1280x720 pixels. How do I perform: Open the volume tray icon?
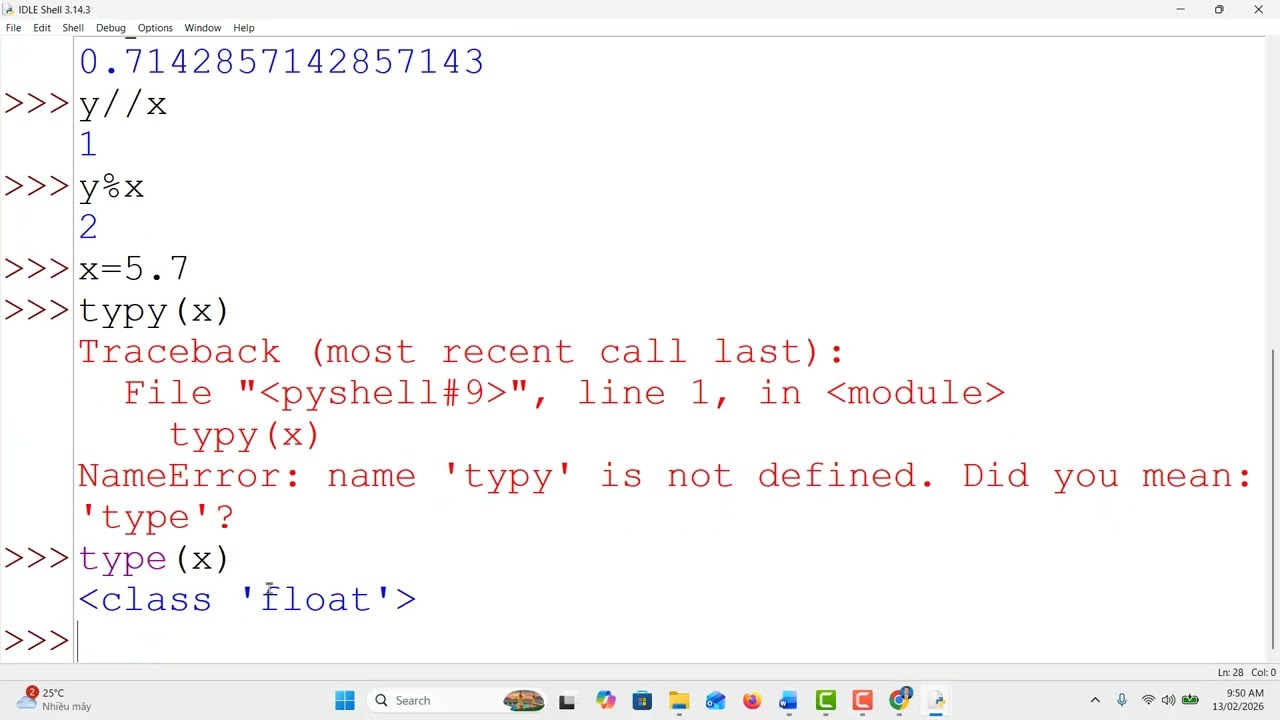click(x=1168, y=700)
